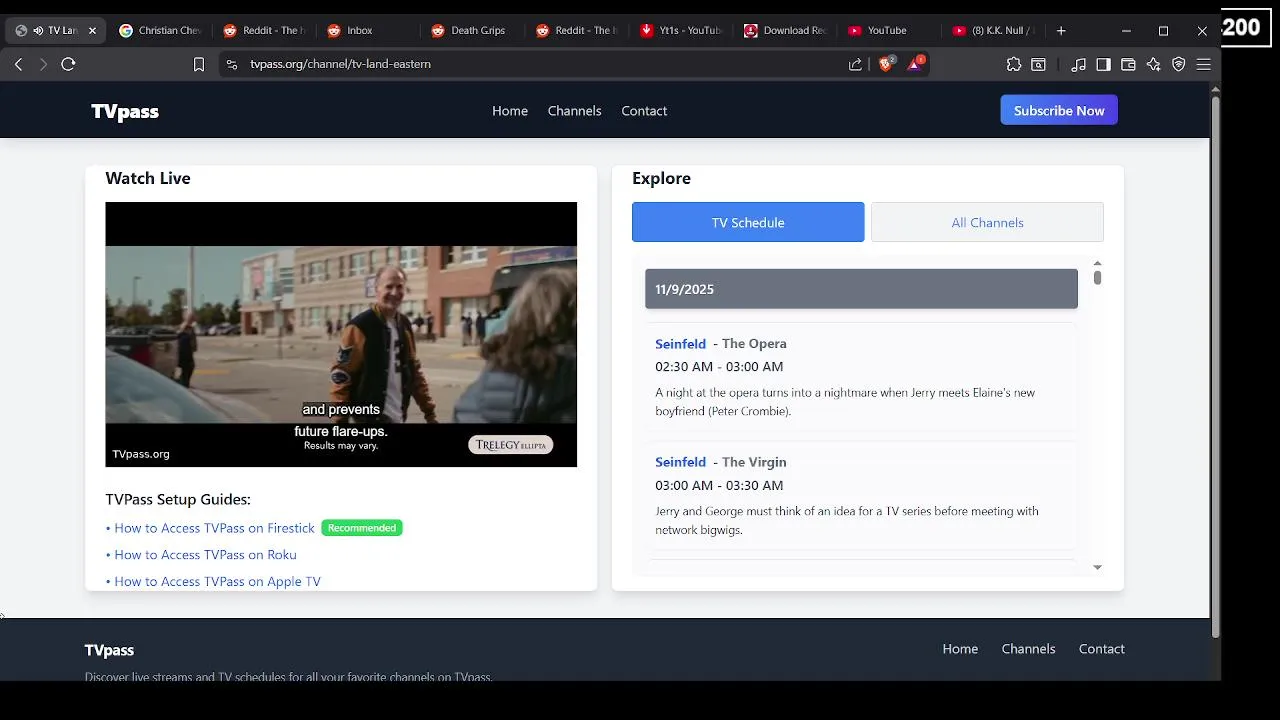This screenshot has width=1280, height=720.
Task: Click the address bar URL field
Action: 540,64
